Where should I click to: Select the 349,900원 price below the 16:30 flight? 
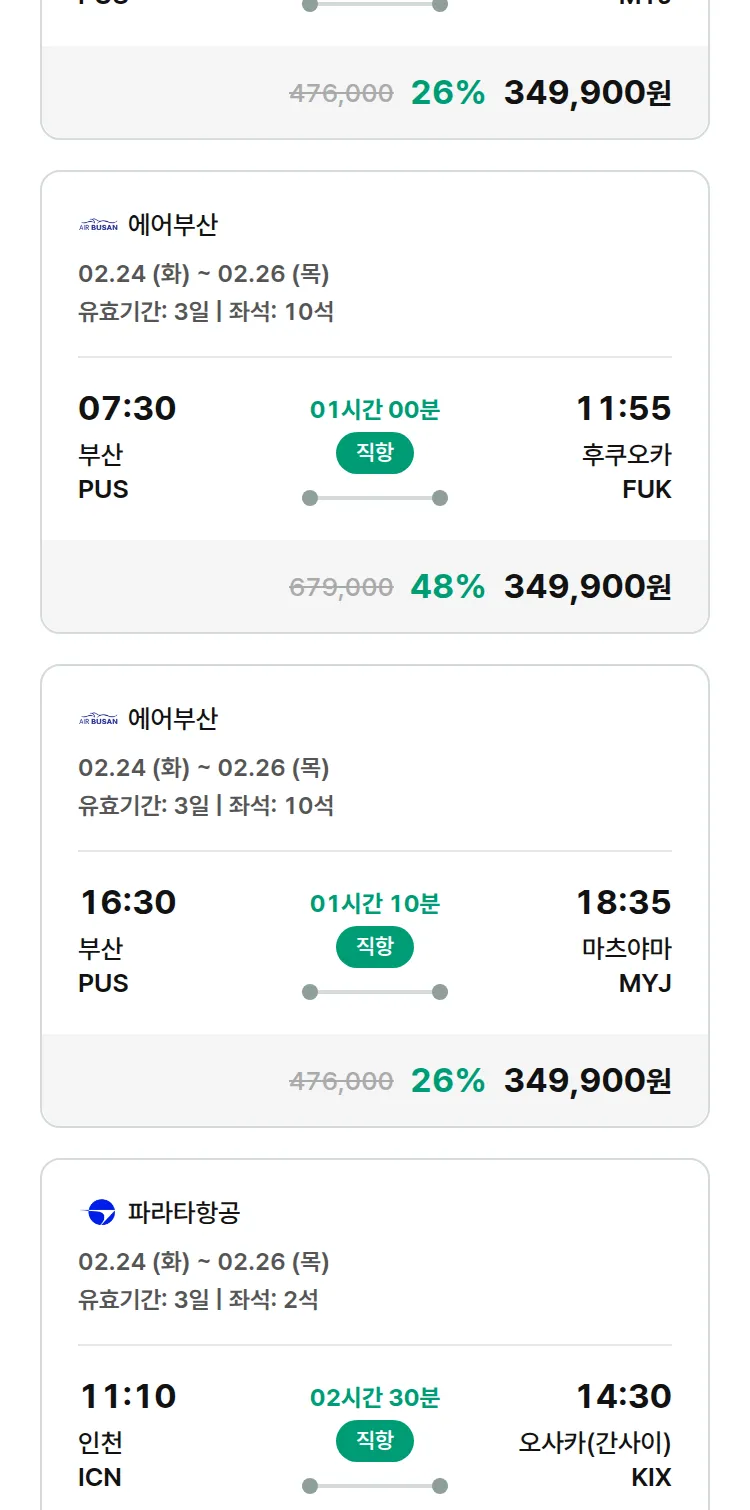587,1081
